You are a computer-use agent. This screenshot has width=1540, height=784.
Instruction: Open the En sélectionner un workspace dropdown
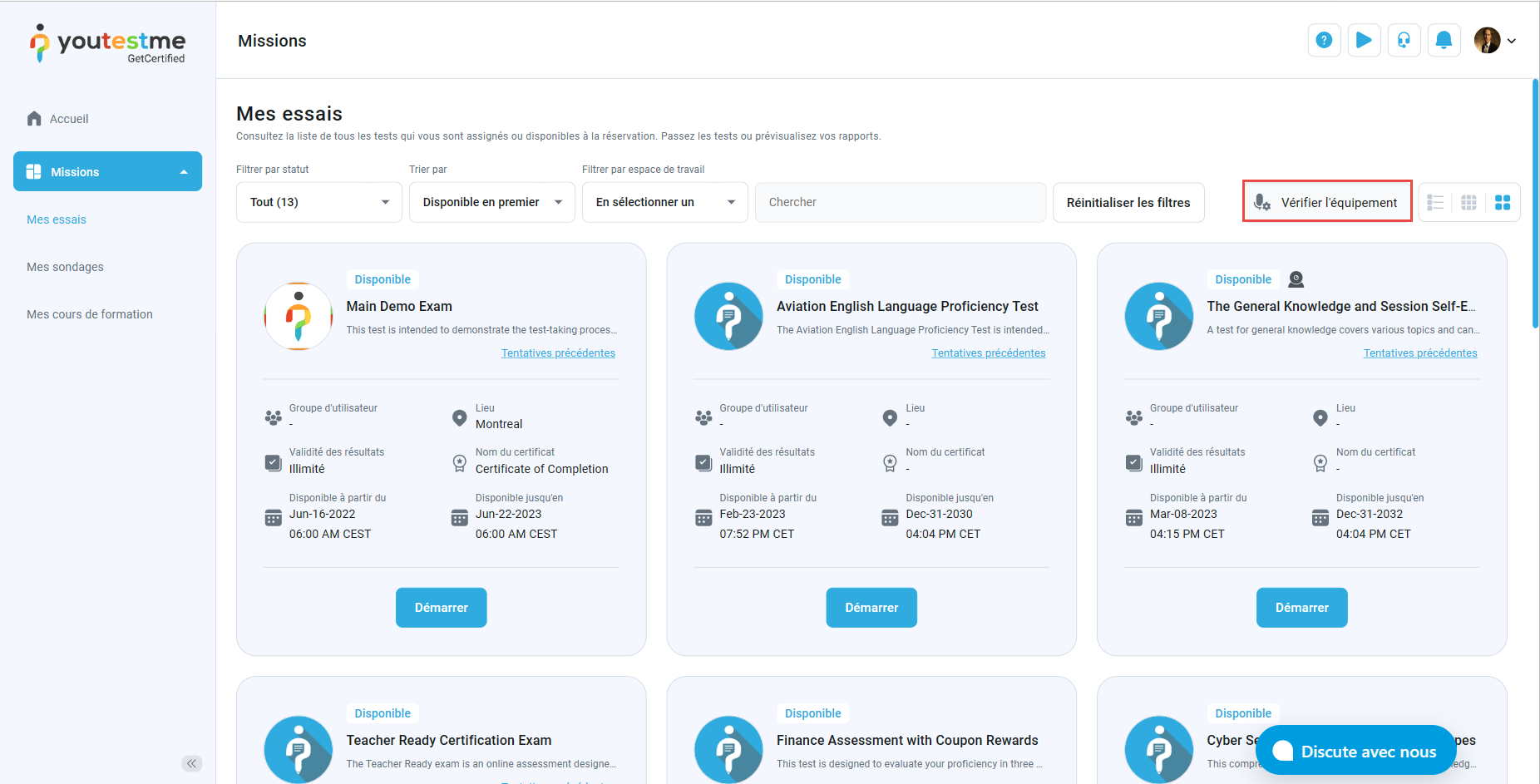tap(665, 202)
